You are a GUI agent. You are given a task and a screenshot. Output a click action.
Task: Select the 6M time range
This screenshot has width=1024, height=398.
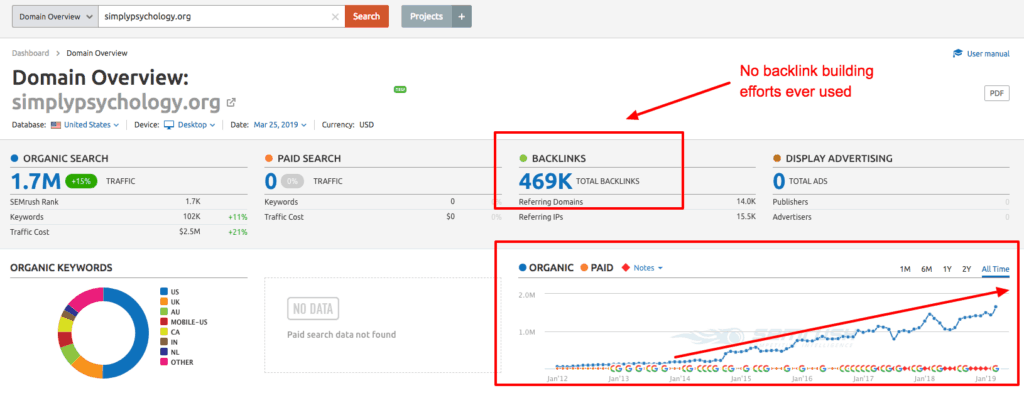point(926,269)
